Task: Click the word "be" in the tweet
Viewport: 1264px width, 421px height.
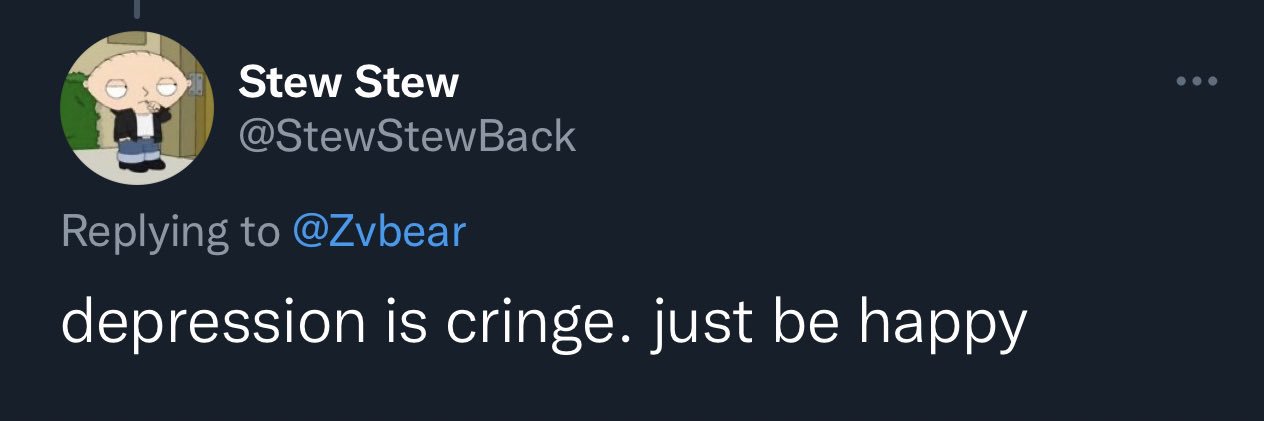Action: click(804, 322)
